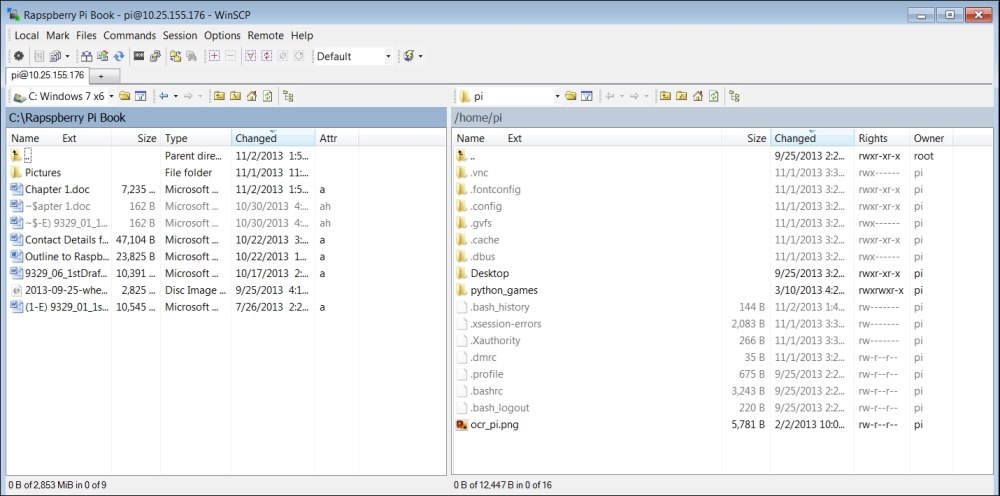1000x496 pixels.
Task: Click the Open in PuTTY icon
Action: click(x=155, y=56)
